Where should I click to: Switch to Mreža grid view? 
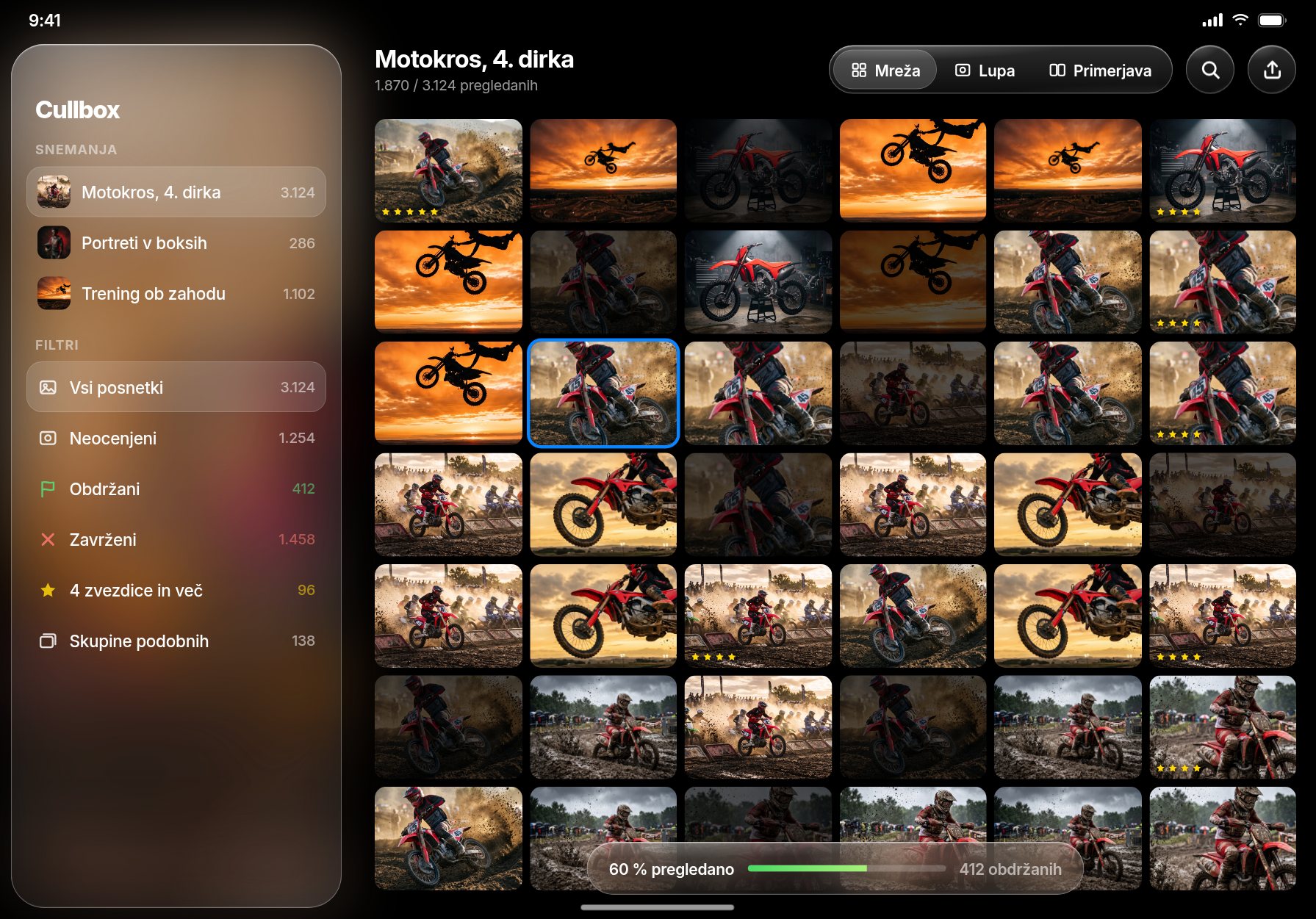[x=885, y=71]
